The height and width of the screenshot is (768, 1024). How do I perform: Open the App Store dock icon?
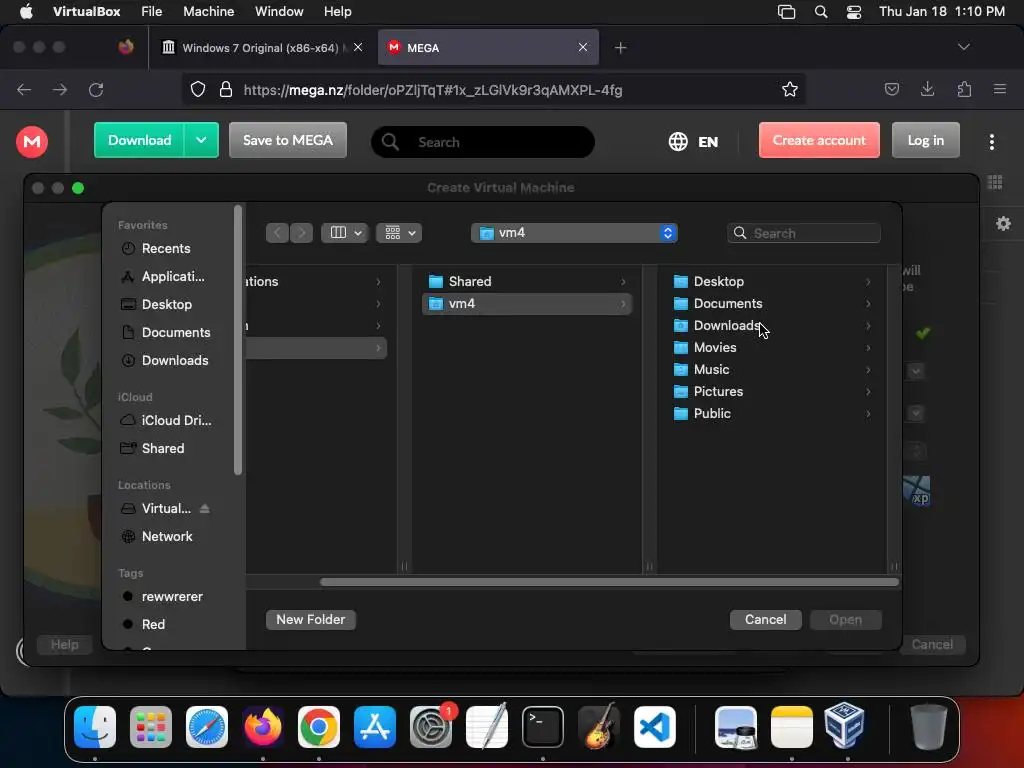tap(375, 726)
